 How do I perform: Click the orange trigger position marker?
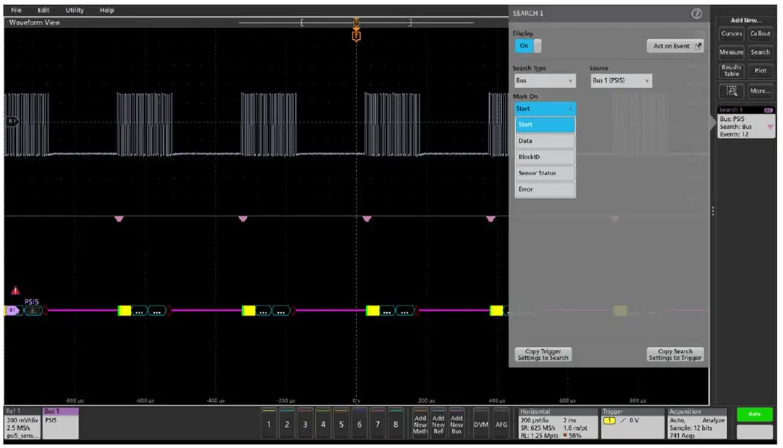pos(356,36)
